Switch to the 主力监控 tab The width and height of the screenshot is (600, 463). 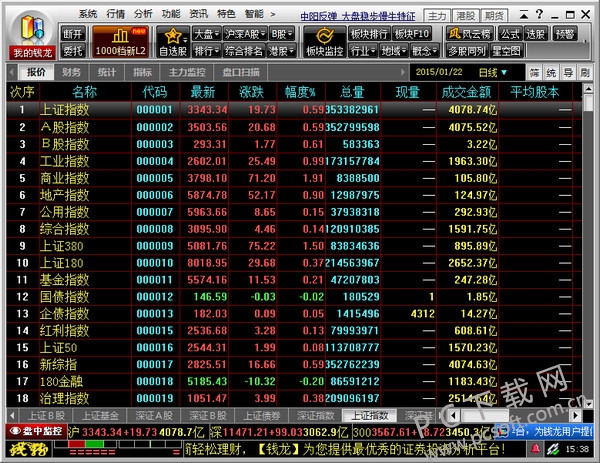click(x=187, y=72)
